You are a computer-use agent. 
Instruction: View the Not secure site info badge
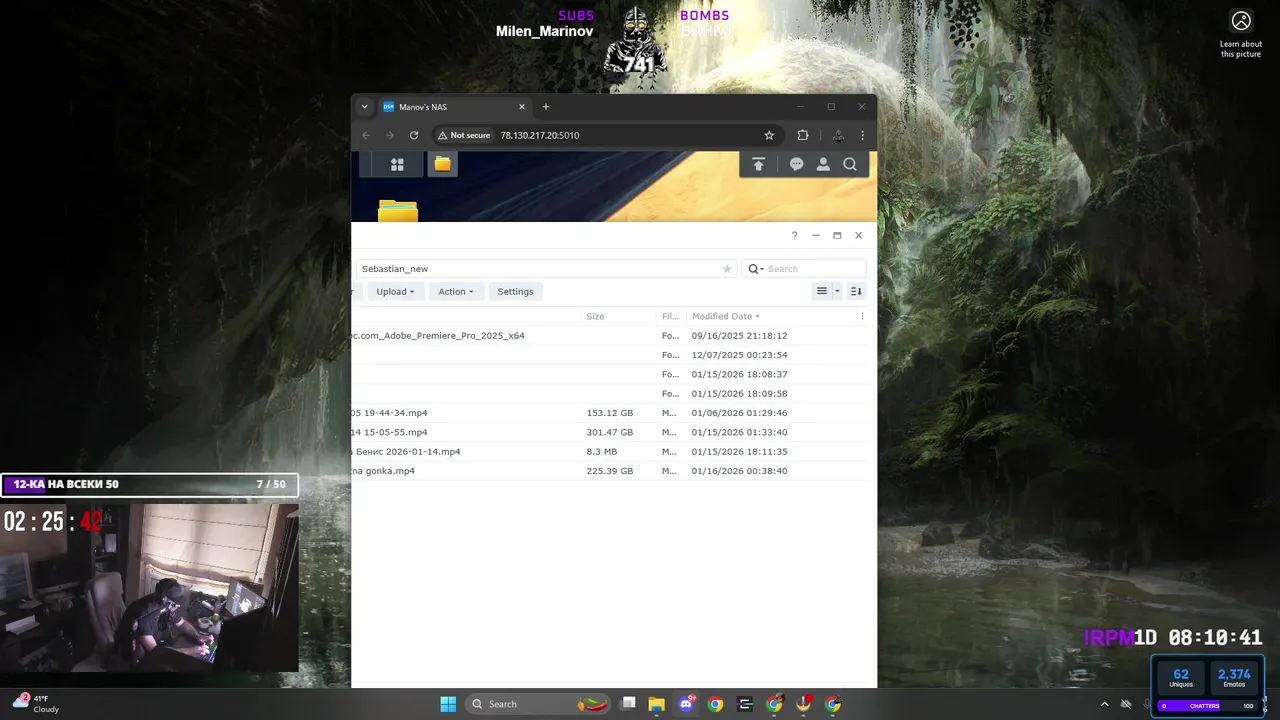point(464,135)
